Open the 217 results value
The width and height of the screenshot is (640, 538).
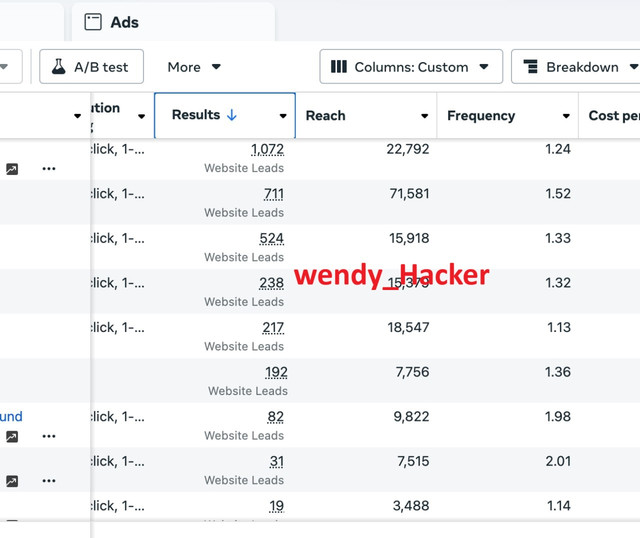pyautogui.click(x=273, y=327)
